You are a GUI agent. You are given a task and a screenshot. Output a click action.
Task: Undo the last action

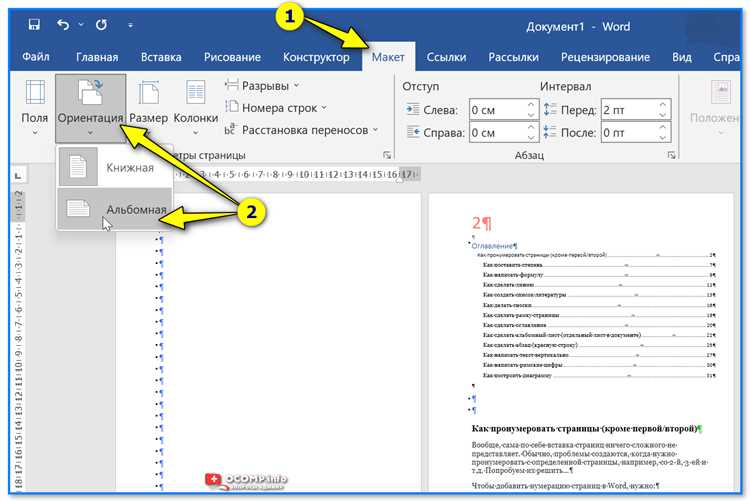(x=63, y=24)
